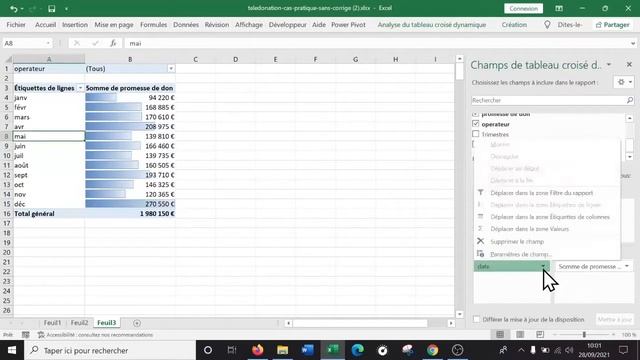The height and width of the screenshot is (360, 640).
Task: Click the Task View icon in the taskbar
Action: (232, 350)
